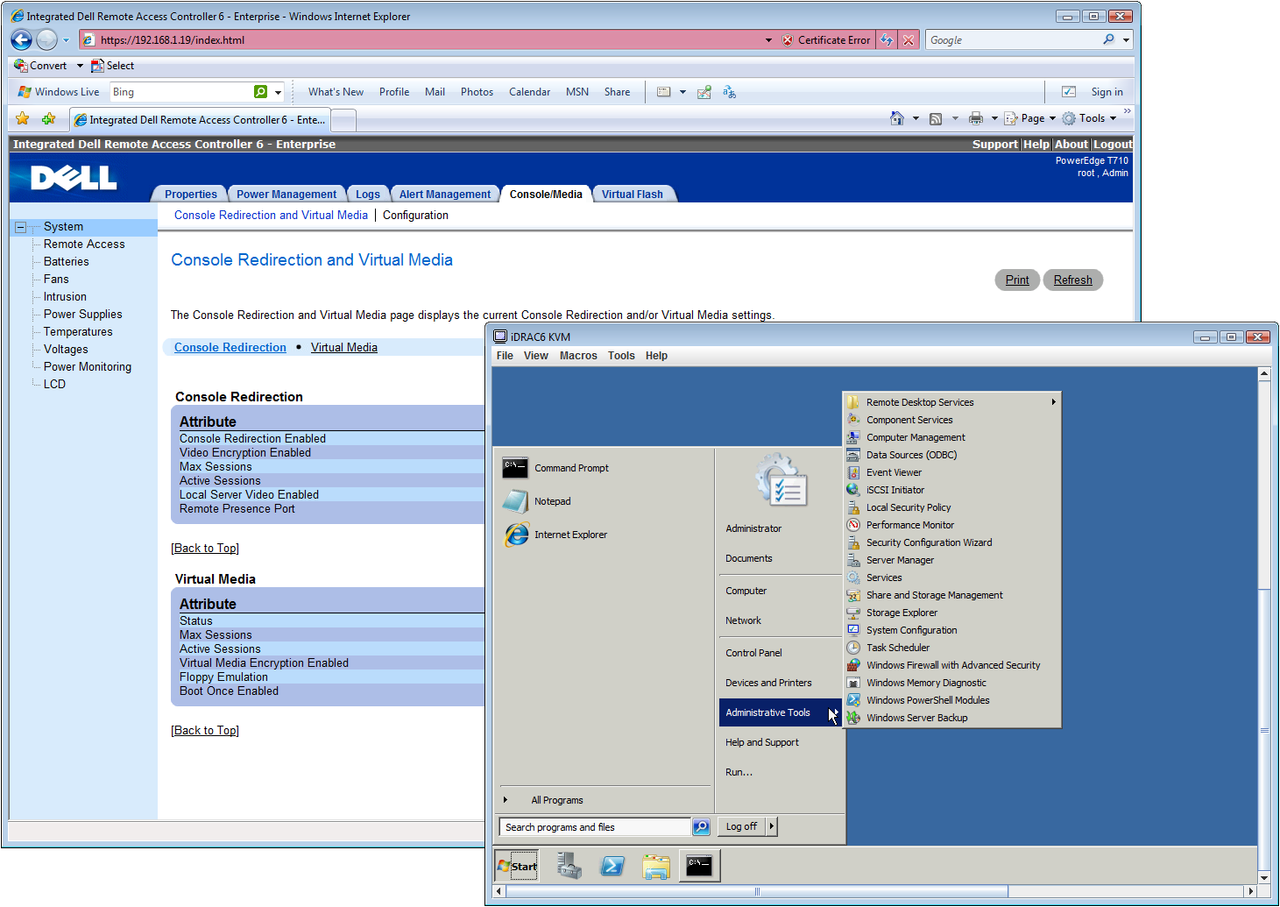Open the Support link in iDRAC header
This screenshot has height=907, width=1280.
995,144
